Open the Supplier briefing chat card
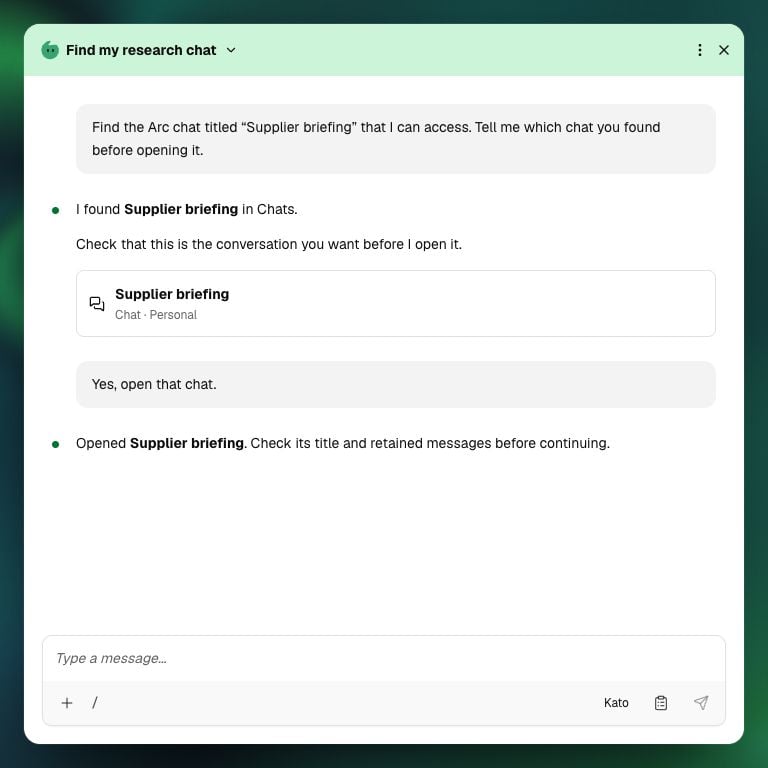The height and width of the screenshot is (768, 768). coord(396,303)
